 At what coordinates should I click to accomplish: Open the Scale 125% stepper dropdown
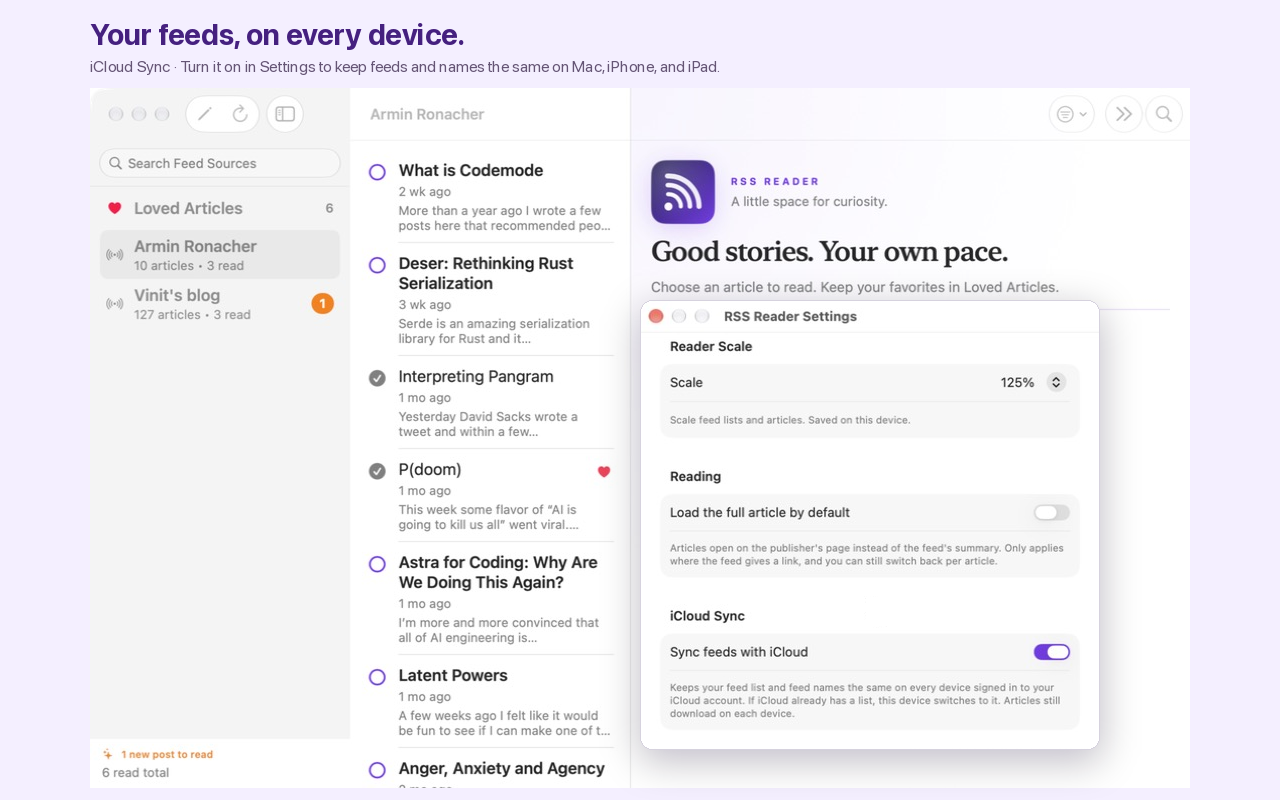coord(1056,382)
